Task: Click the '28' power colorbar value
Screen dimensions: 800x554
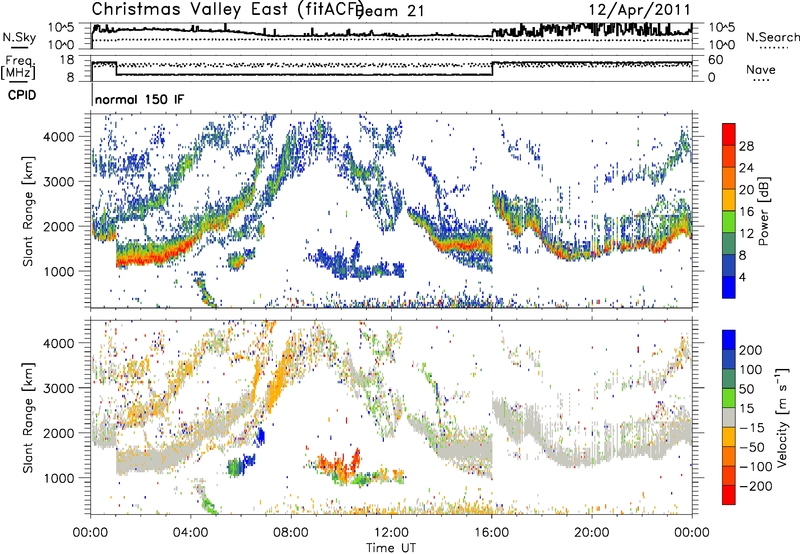Action: (x=746, y=146)
